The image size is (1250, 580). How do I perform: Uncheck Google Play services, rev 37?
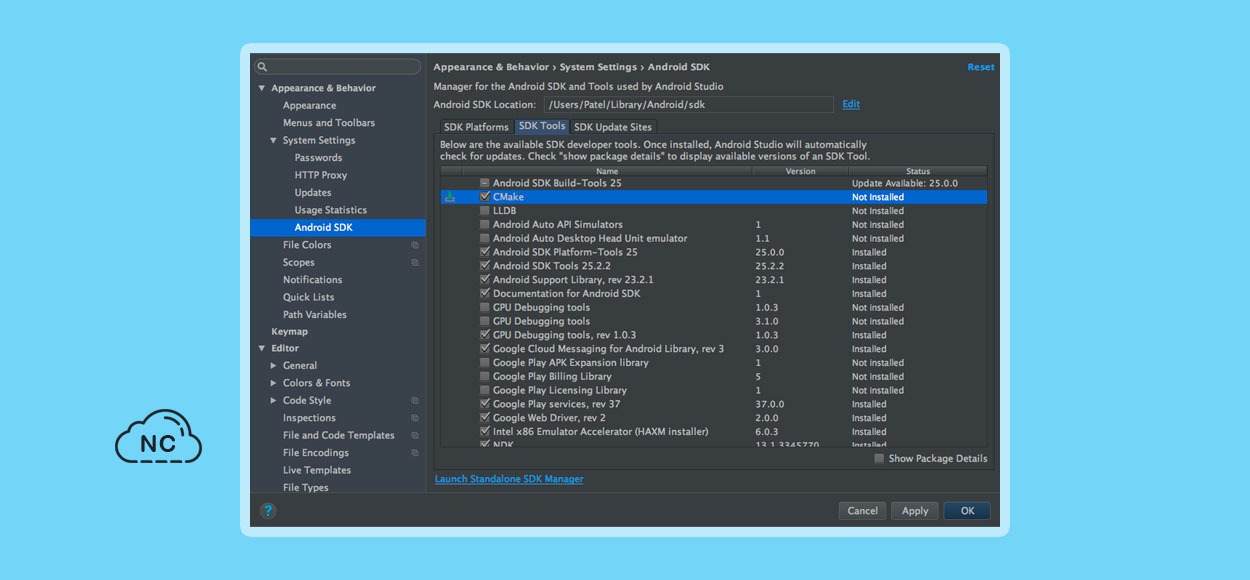(485, 404)
